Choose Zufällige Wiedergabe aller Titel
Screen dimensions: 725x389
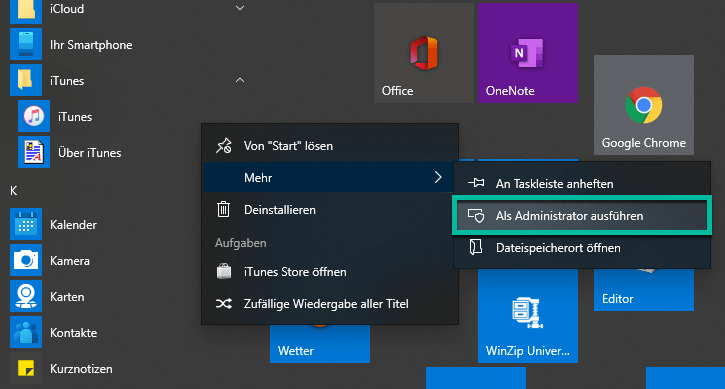tap(330, 304)
